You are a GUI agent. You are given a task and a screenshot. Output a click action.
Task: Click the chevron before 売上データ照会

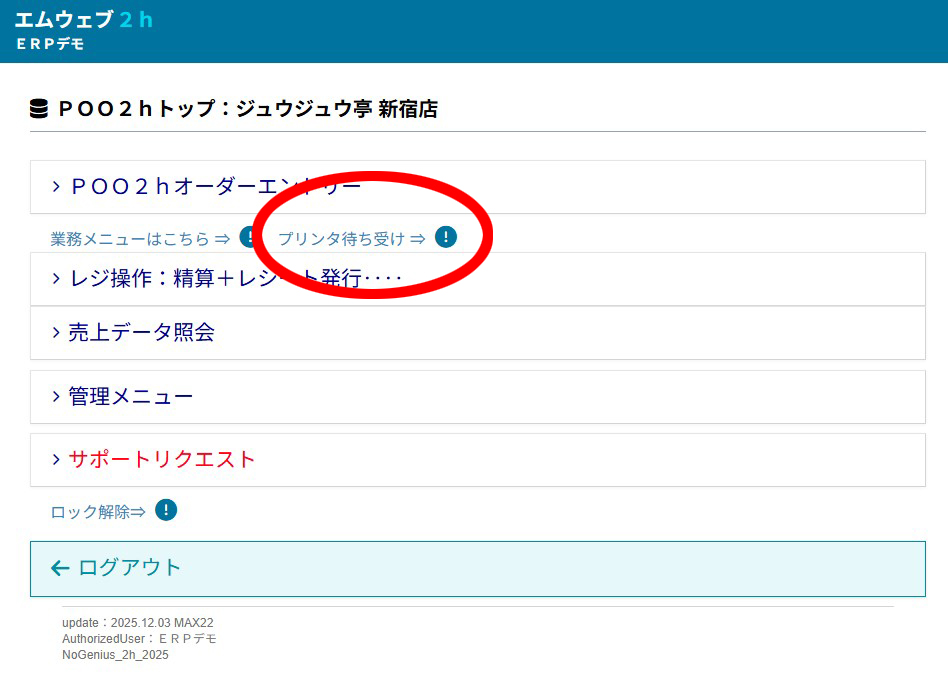pyautogui.click(x=56, y=333)
